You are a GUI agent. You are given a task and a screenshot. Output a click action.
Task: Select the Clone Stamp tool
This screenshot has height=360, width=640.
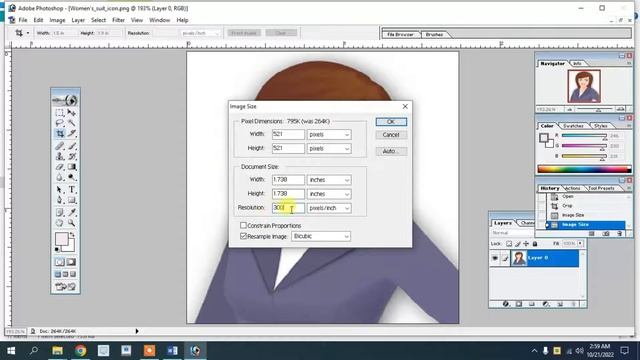click(60, 156)
